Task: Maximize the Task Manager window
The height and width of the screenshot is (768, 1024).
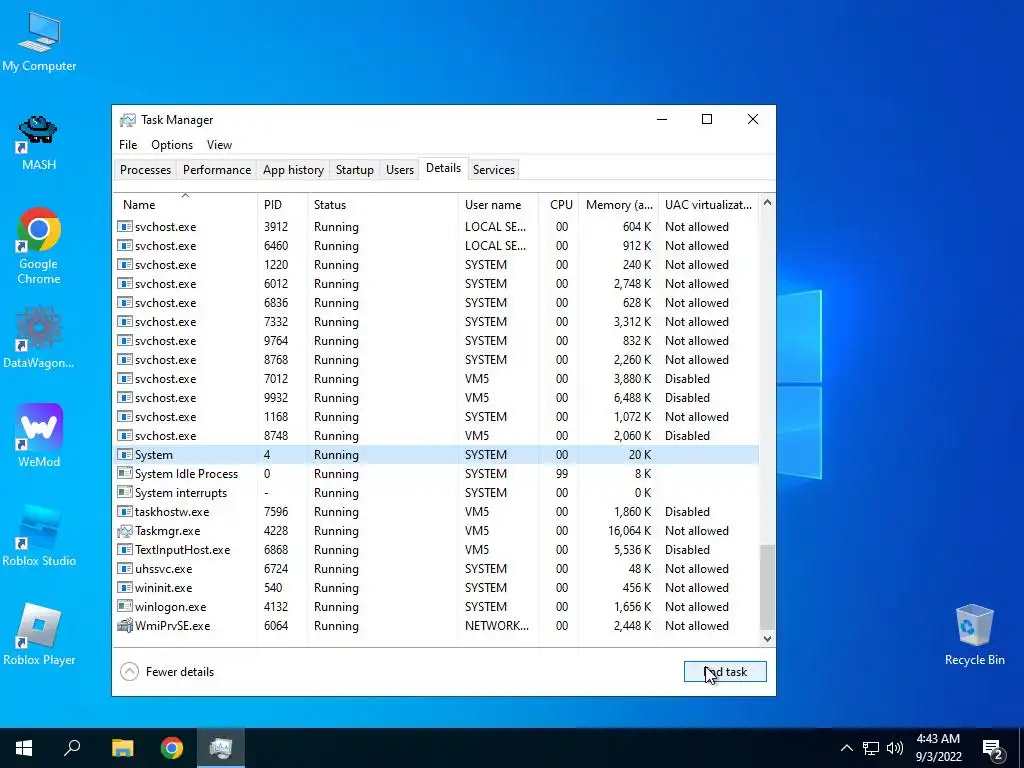Action: click(707, 119)
